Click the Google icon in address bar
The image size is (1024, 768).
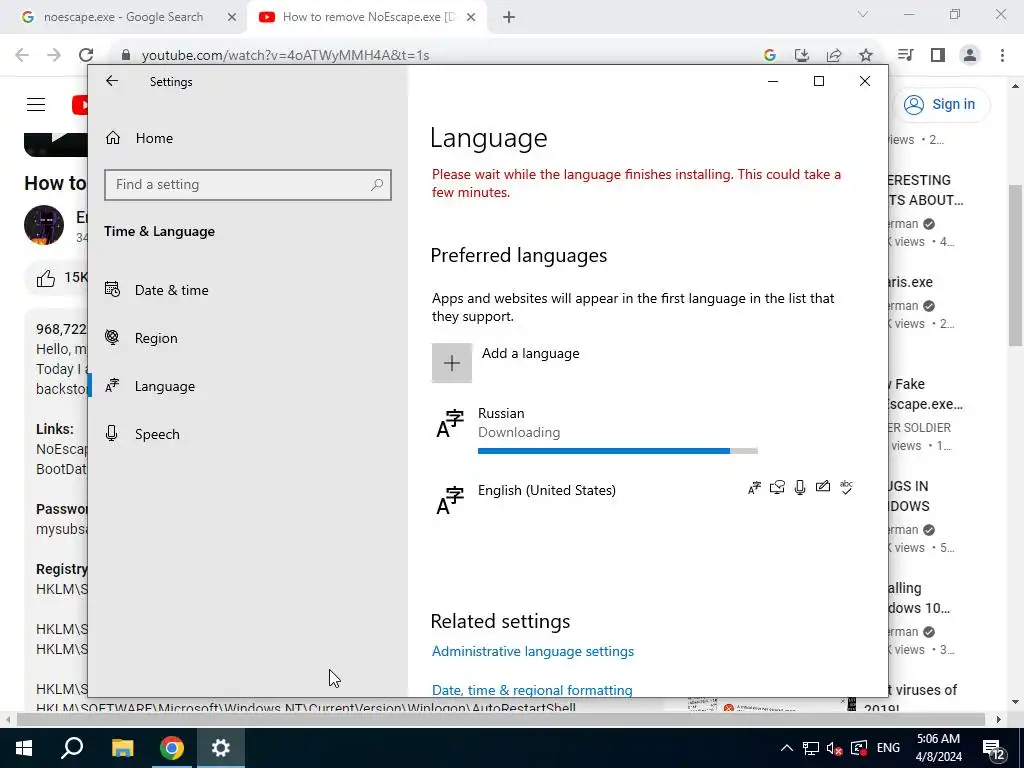tap(769, 56)
